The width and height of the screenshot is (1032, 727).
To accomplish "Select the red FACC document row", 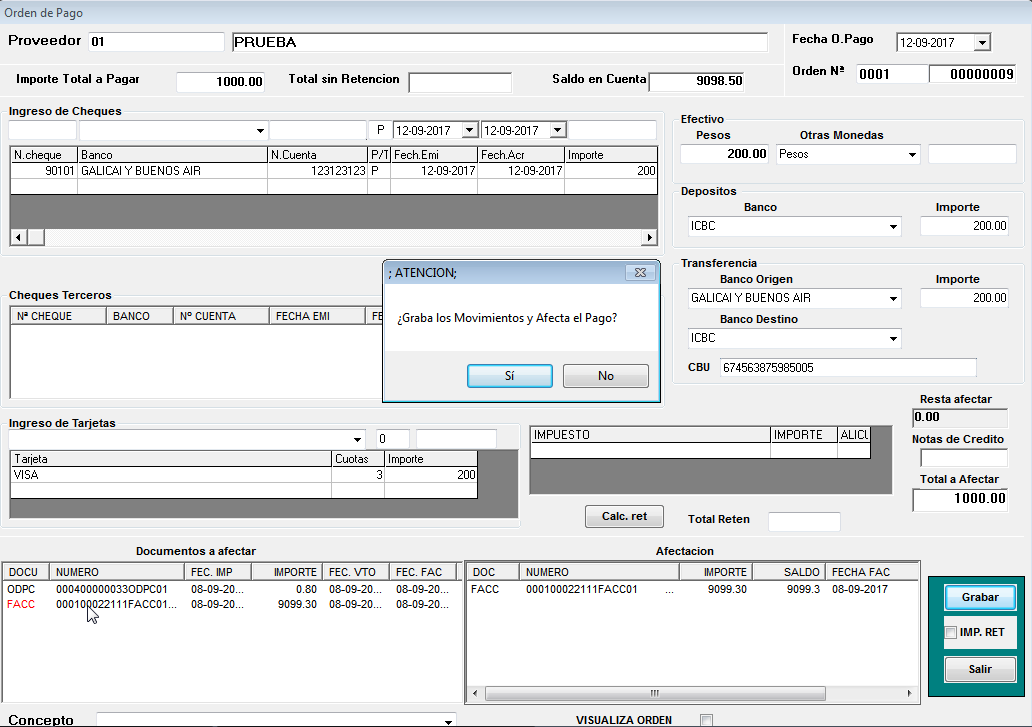I will click(231, 605).
